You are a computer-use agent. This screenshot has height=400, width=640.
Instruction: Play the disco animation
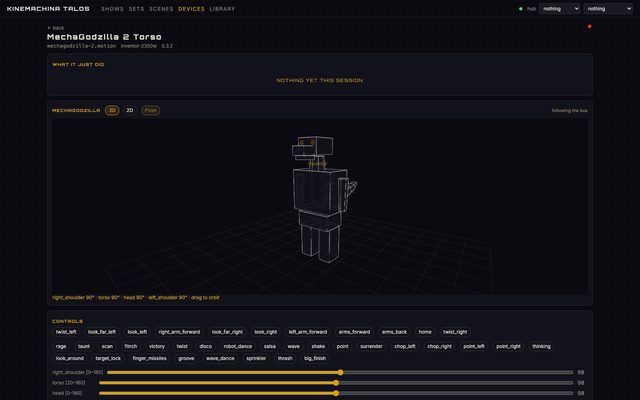[205, 346]
